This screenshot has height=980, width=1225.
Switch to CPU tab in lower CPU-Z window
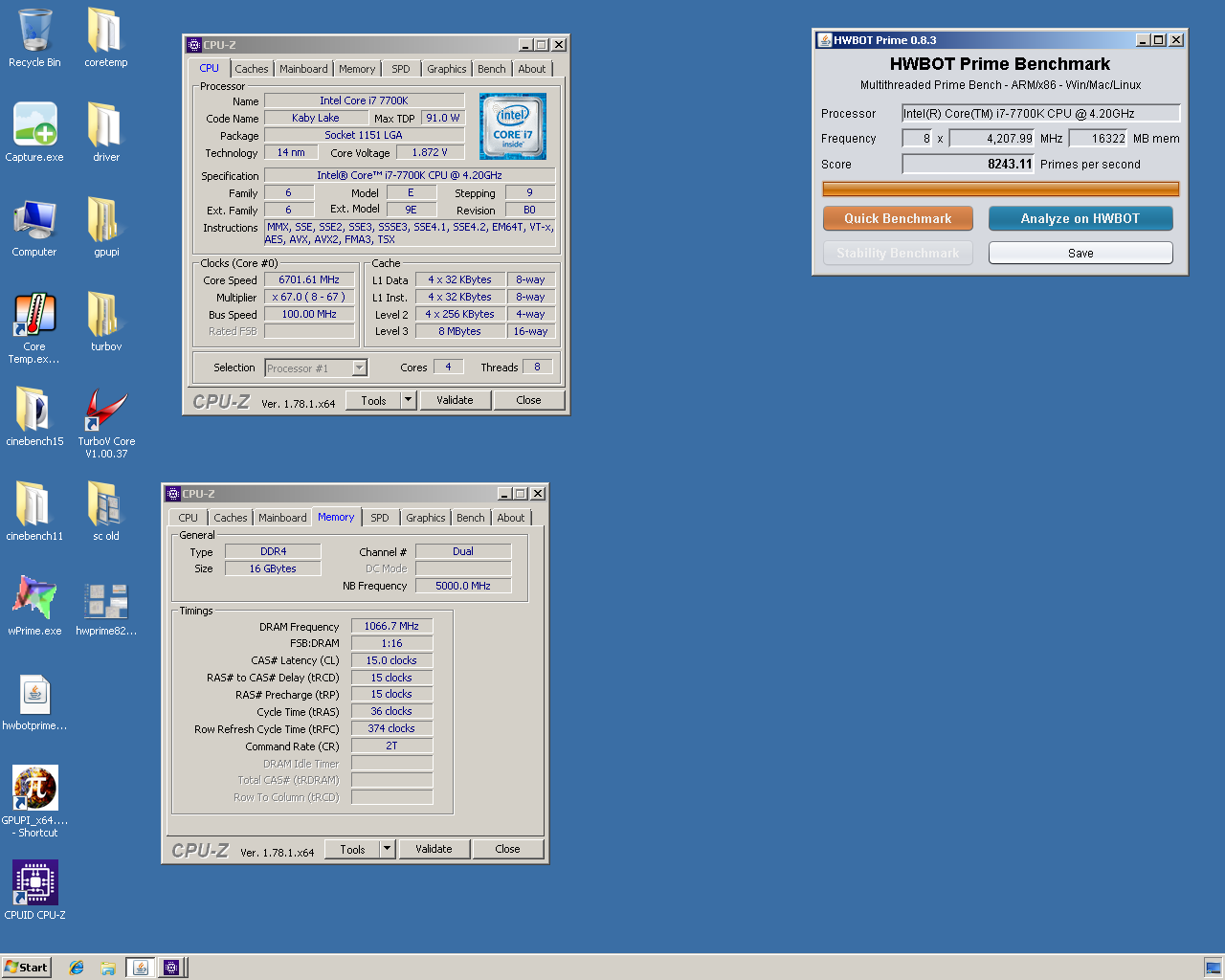point(189,518)
